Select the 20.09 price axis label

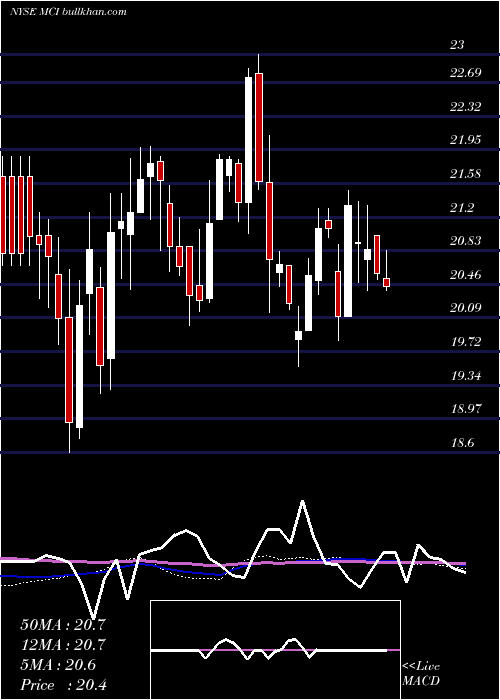tap(466, 308)
